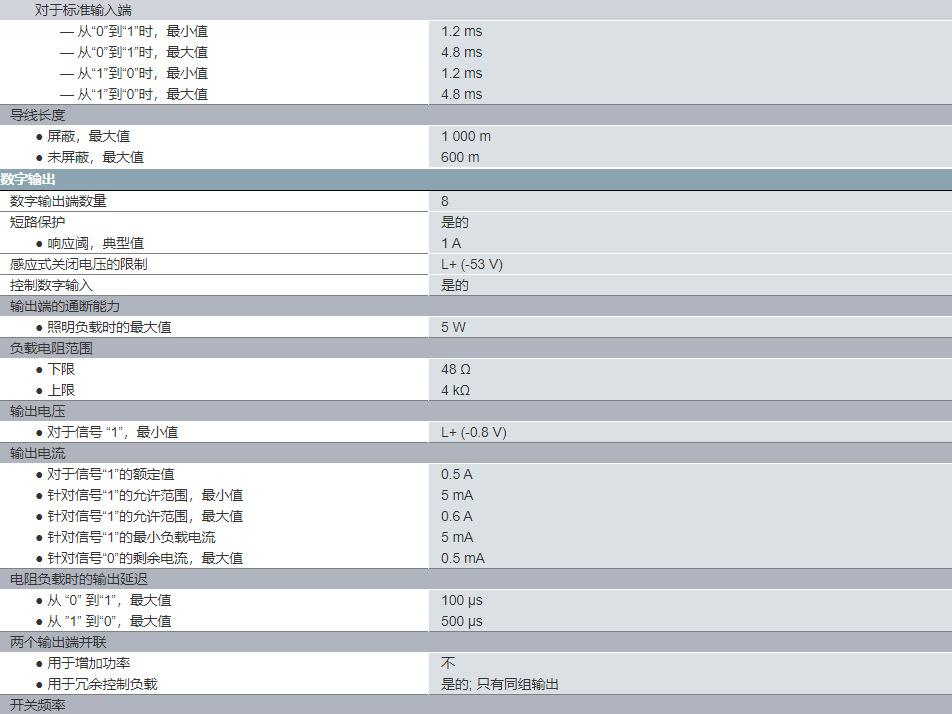Click the 4 kΩ upper limit value

click(455, 390)
